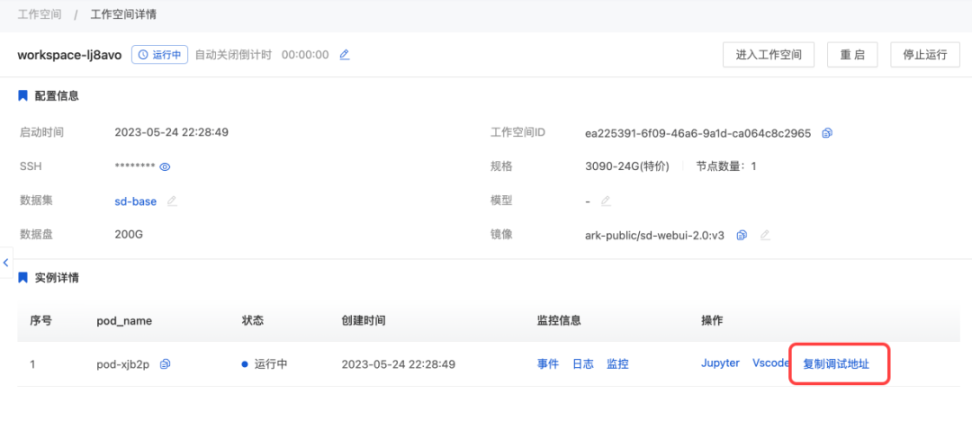Reveal SSH password with eye icon
The height and width of the screenshot is (439, 972).
point(165,167)
